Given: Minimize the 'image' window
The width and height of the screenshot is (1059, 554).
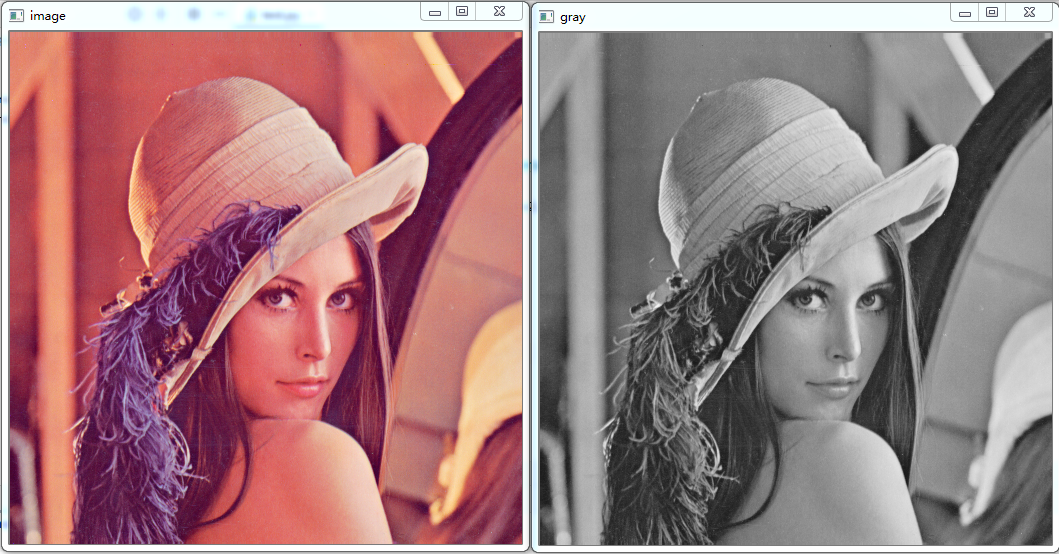Looking at the screenshot, I should [435, 11].
